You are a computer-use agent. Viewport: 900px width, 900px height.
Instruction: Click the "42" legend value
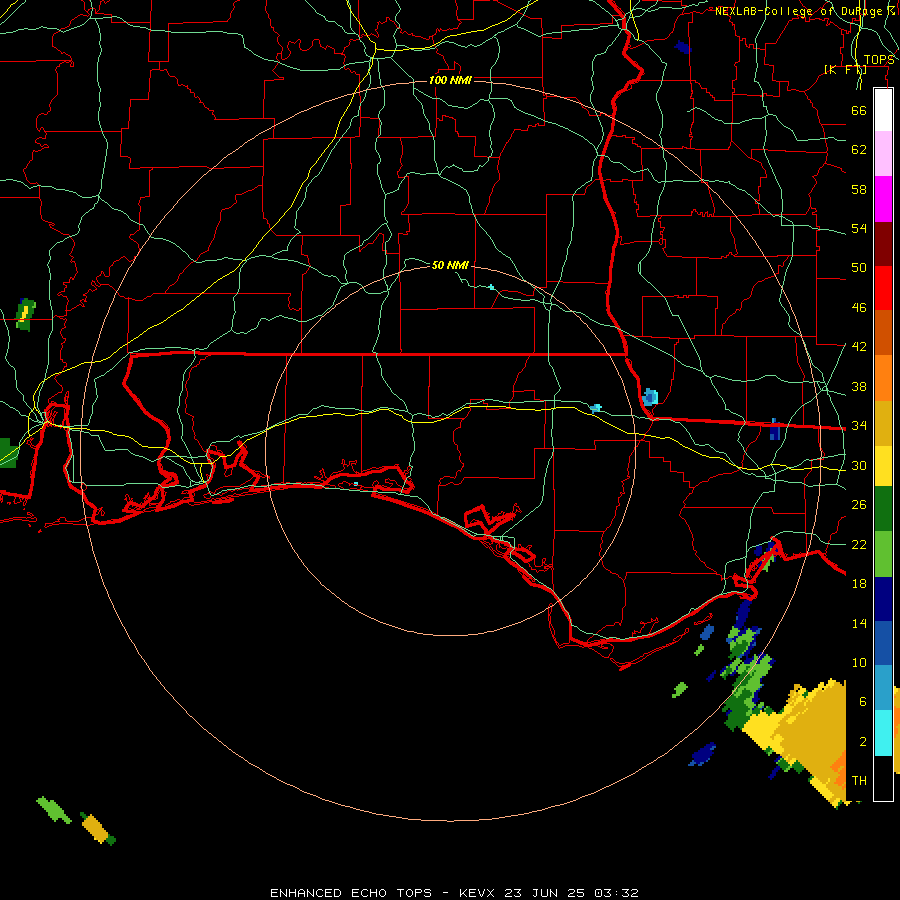pos(859,347)
